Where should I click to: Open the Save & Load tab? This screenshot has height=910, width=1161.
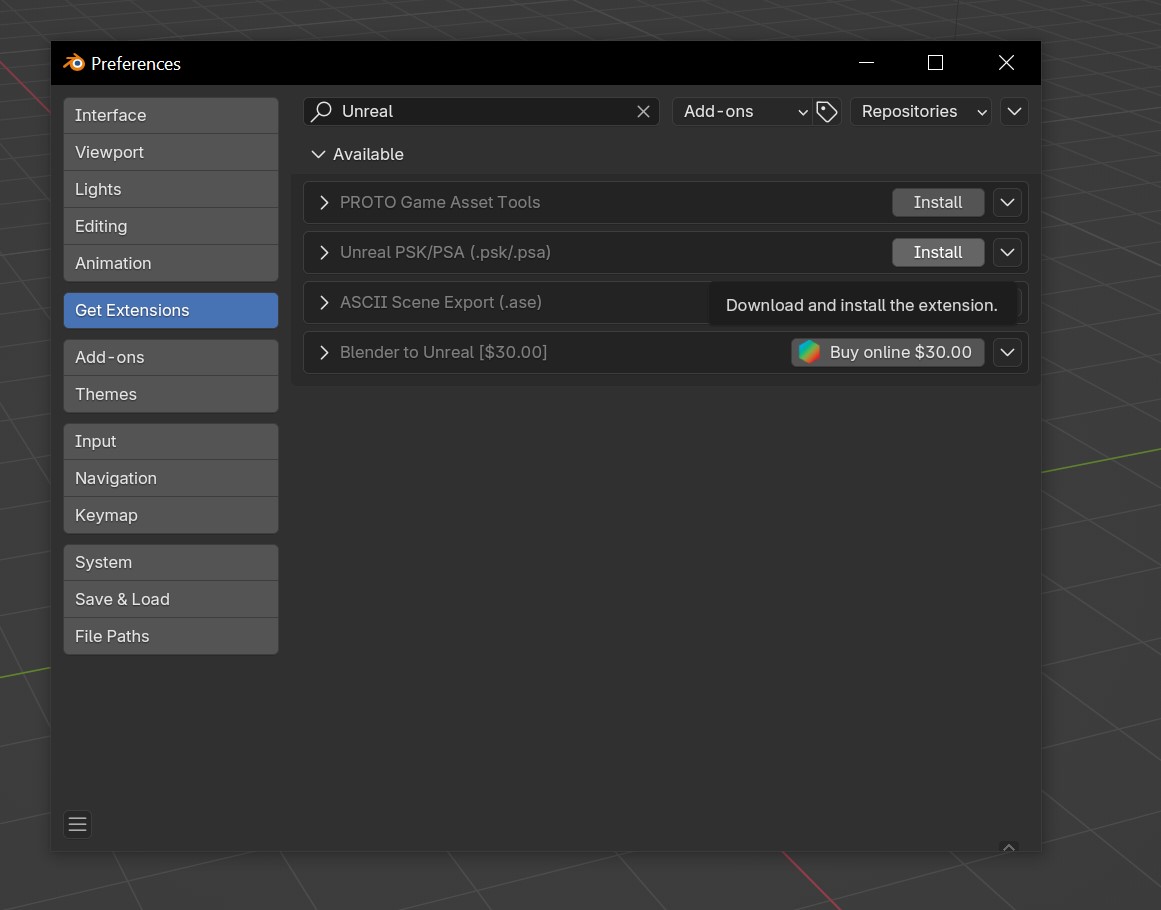coord(171,600)
